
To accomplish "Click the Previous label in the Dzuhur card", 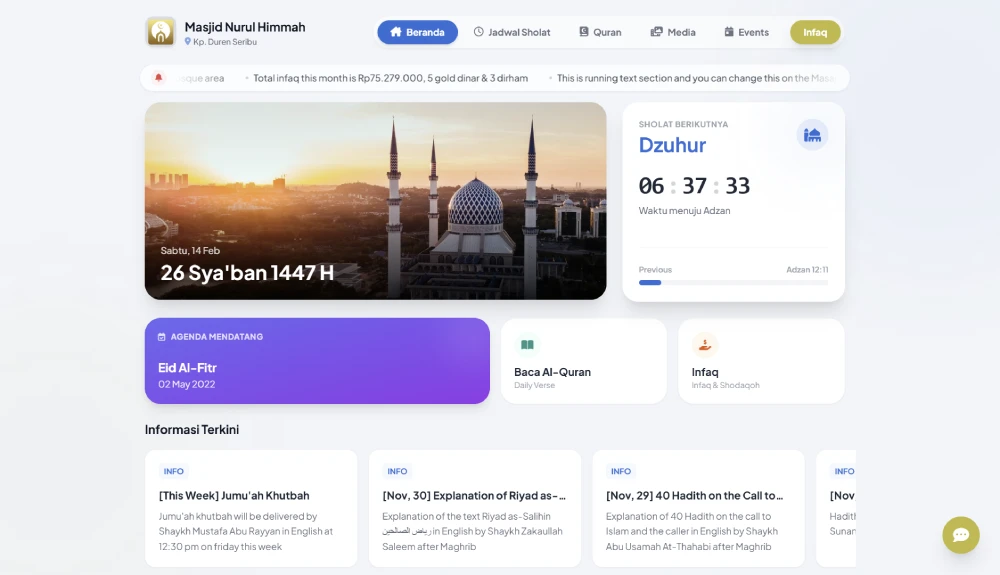I will click(x=655, y=270).
